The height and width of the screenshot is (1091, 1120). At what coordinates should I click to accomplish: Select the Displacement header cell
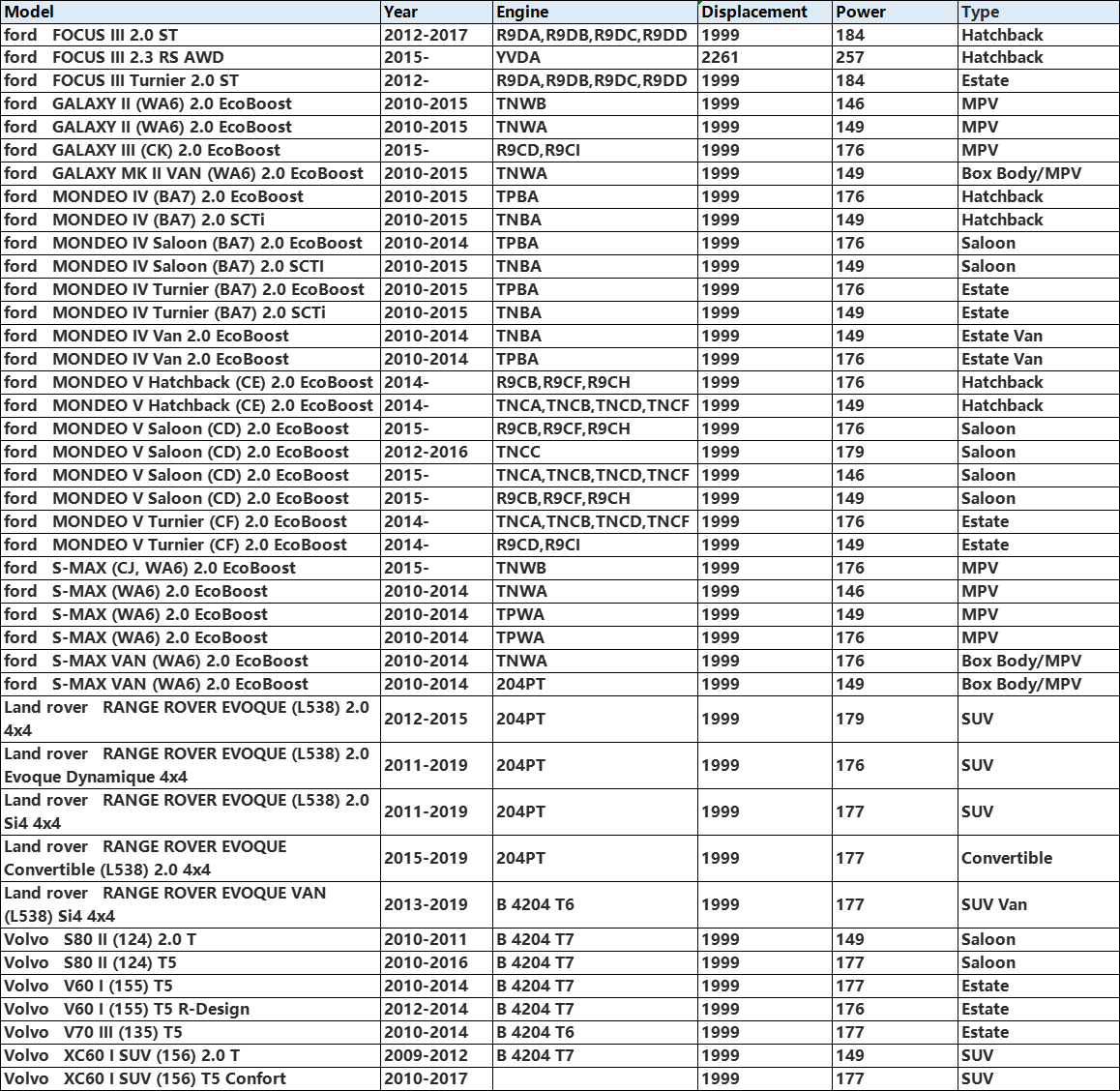coord(764,12)
